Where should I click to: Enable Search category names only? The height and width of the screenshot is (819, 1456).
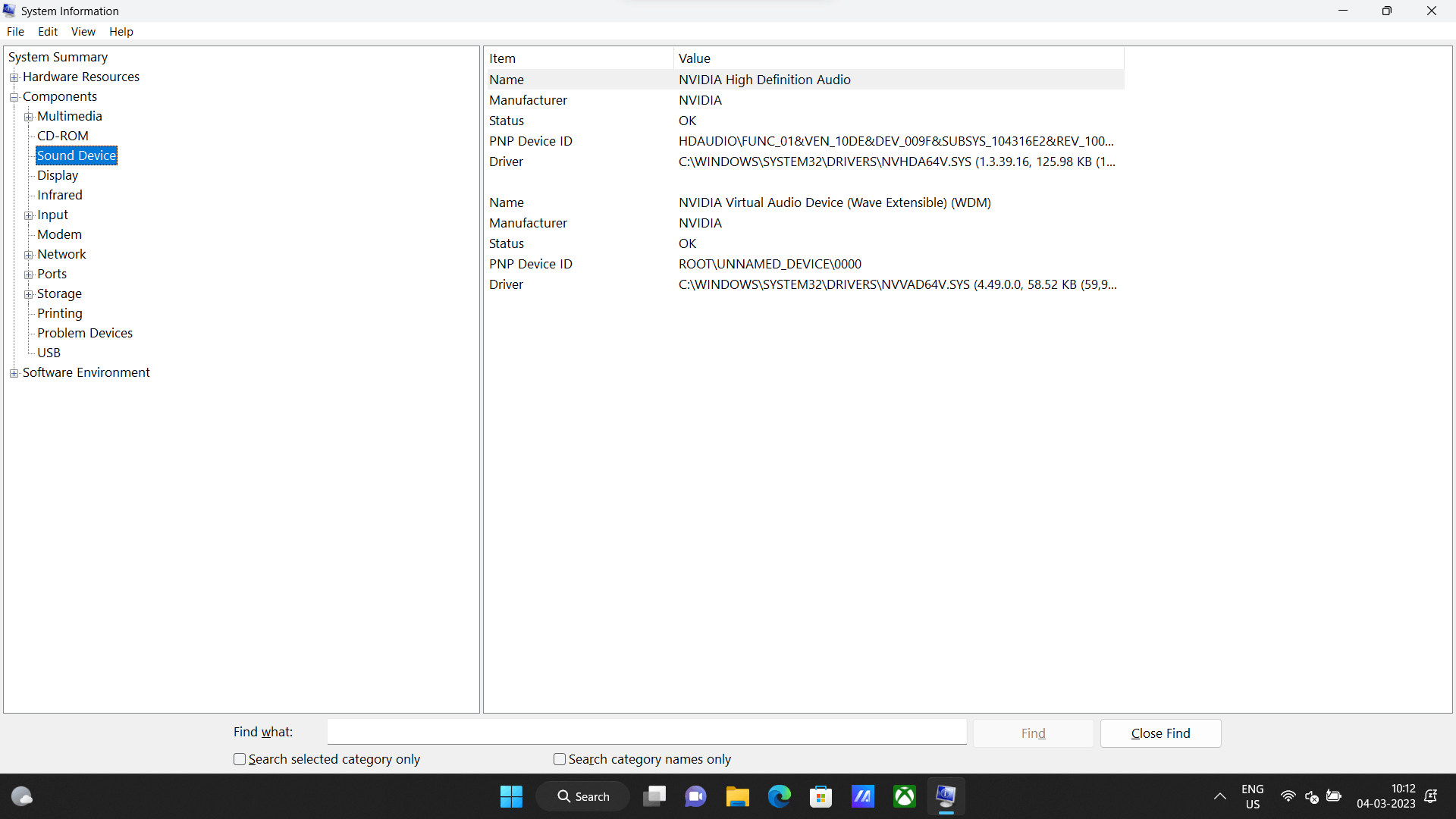(x=560, y=759)
